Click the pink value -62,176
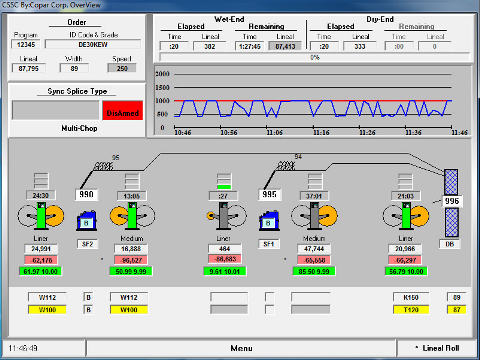This screenshot has height=360, width=480. coord(41,260)
